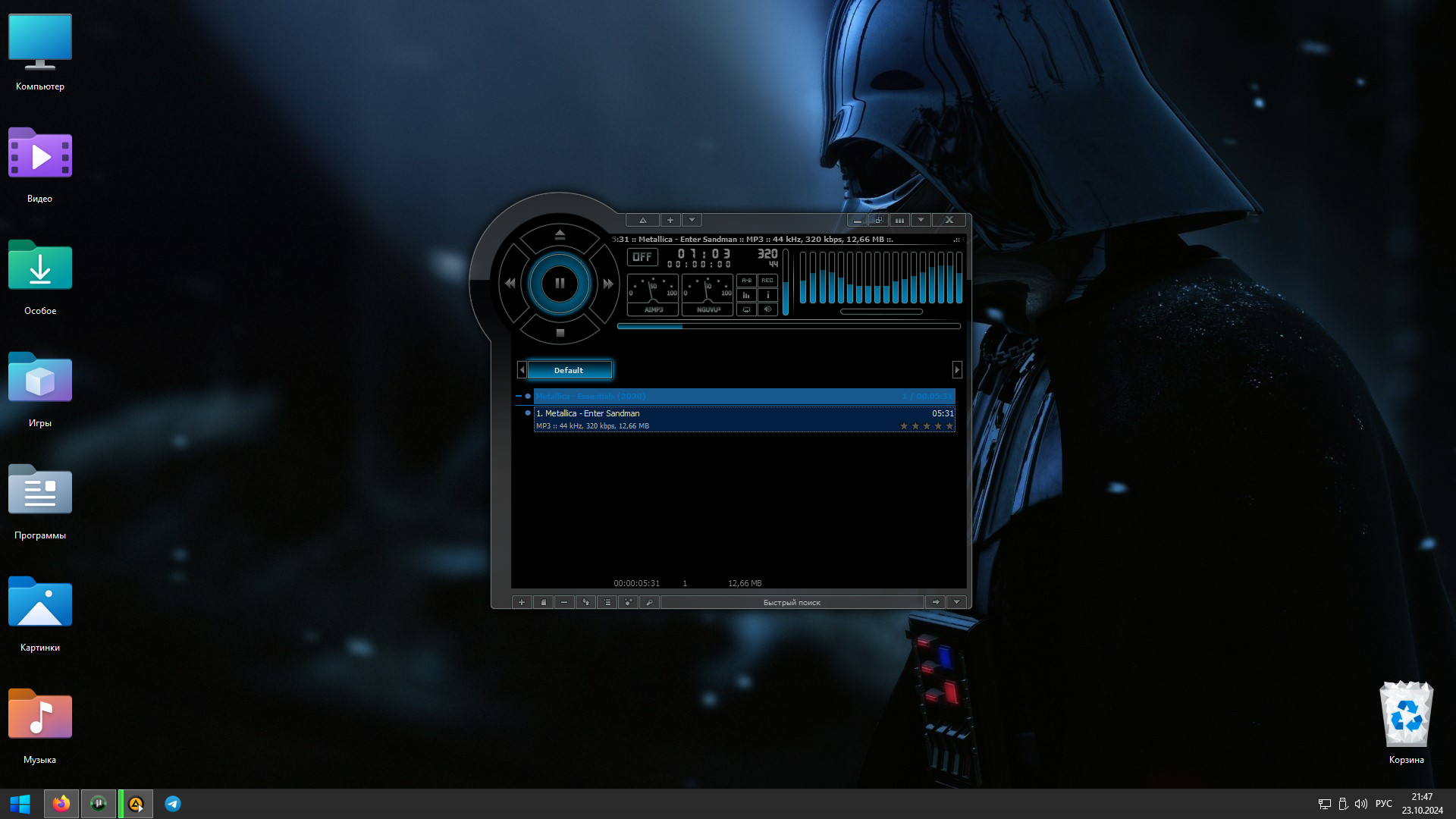Open the Windows Start menu

[20, 804]
